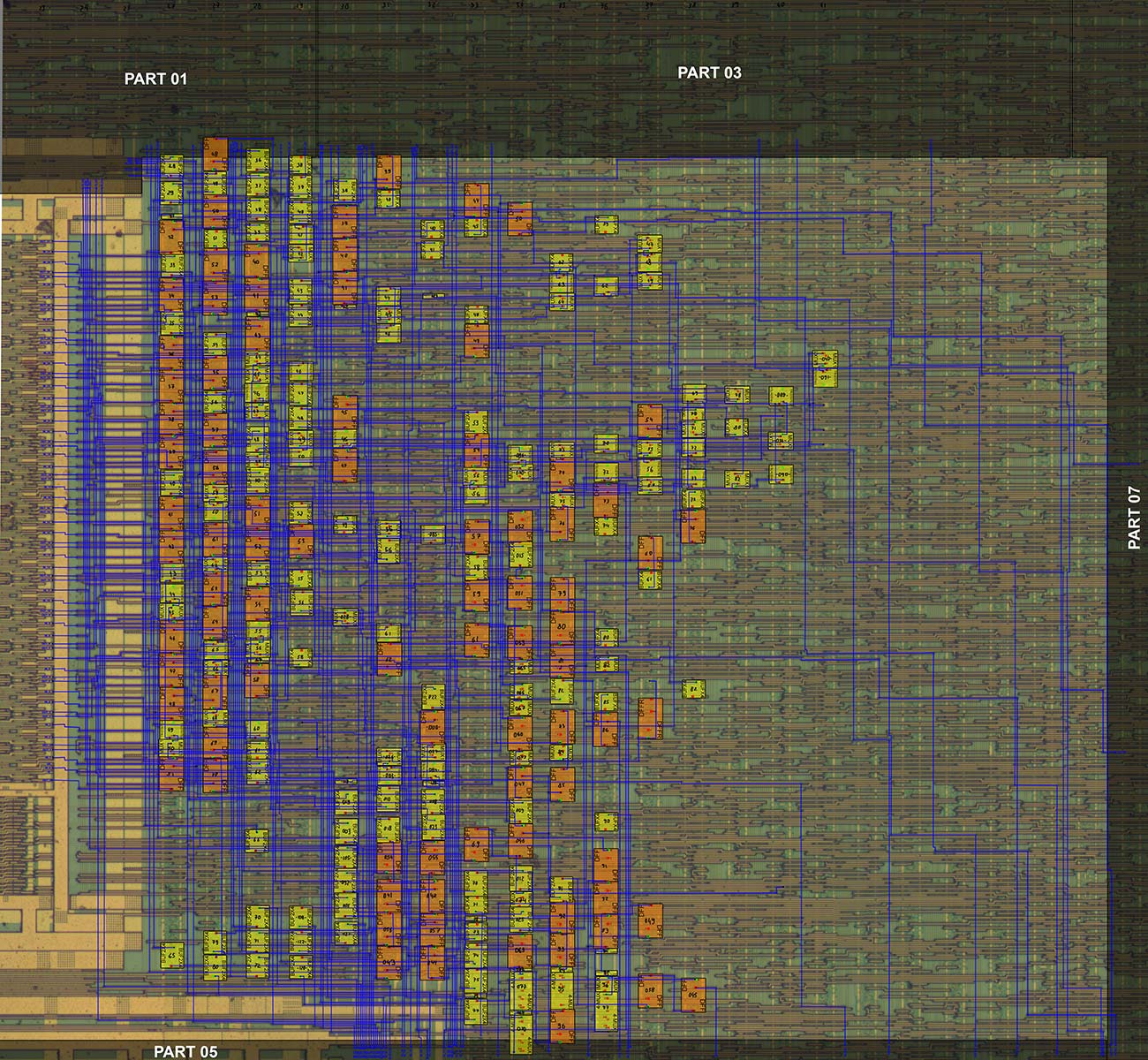Image resolution: width=1148 pixels, height=1060 pixels.
Task: Select the vertical PART 07 label
Action: (1134, 518)
